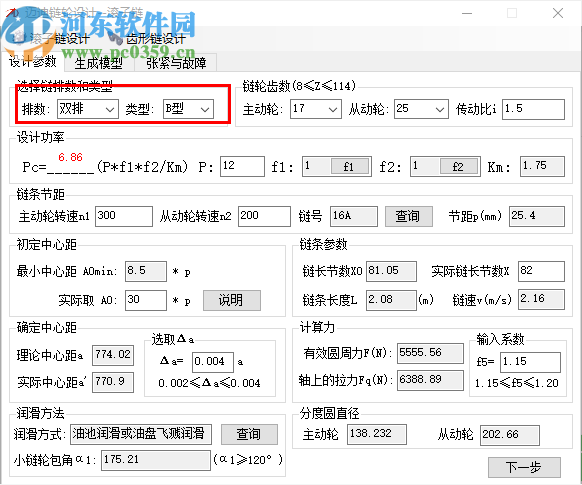Click the 查询 button beside 链号
Screen dimensions: 582x485
coord(408,216)
